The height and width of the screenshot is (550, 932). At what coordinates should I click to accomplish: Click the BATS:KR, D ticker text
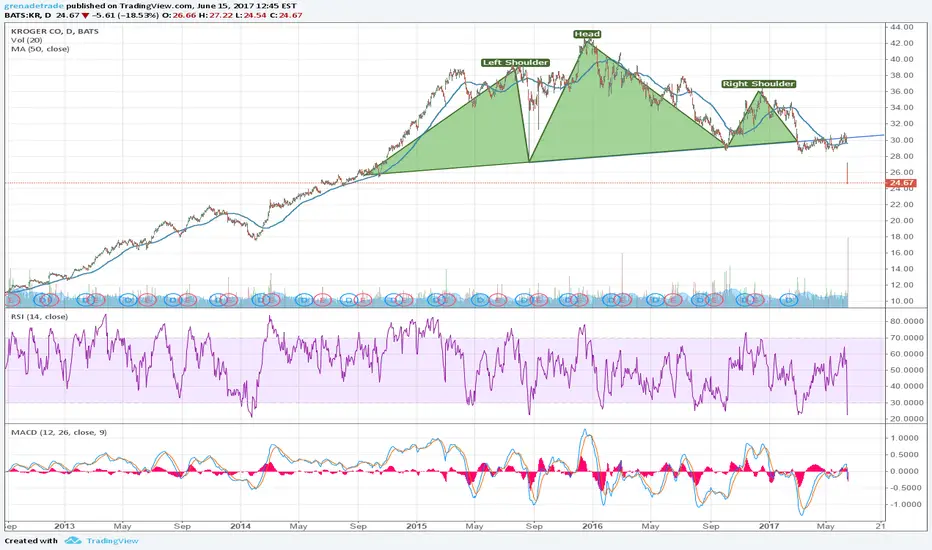pyautogui.click(x=28, y=15)
